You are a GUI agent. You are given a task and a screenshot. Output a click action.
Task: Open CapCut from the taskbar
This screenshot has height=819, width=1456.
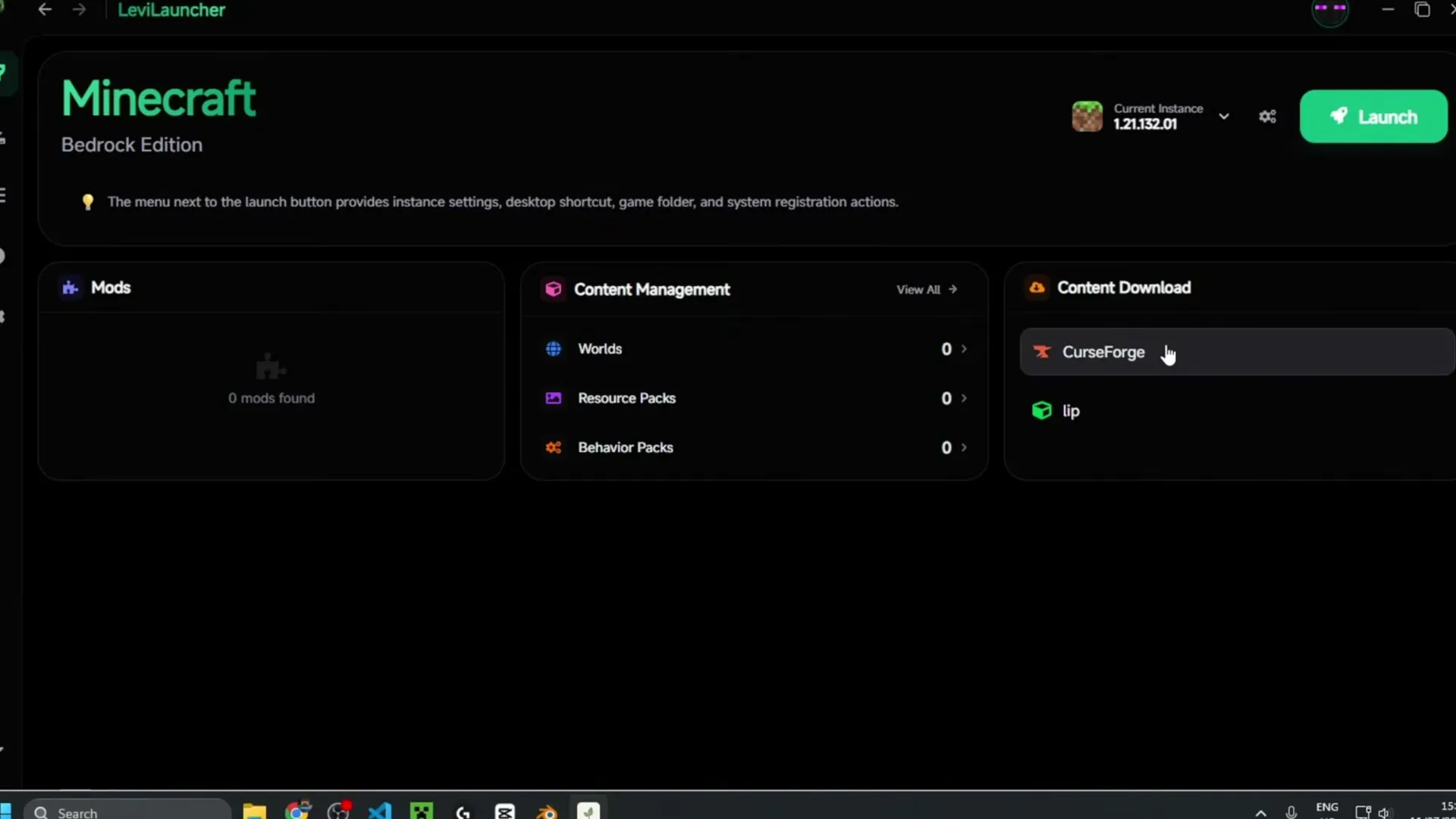click(x=505, y=811)
